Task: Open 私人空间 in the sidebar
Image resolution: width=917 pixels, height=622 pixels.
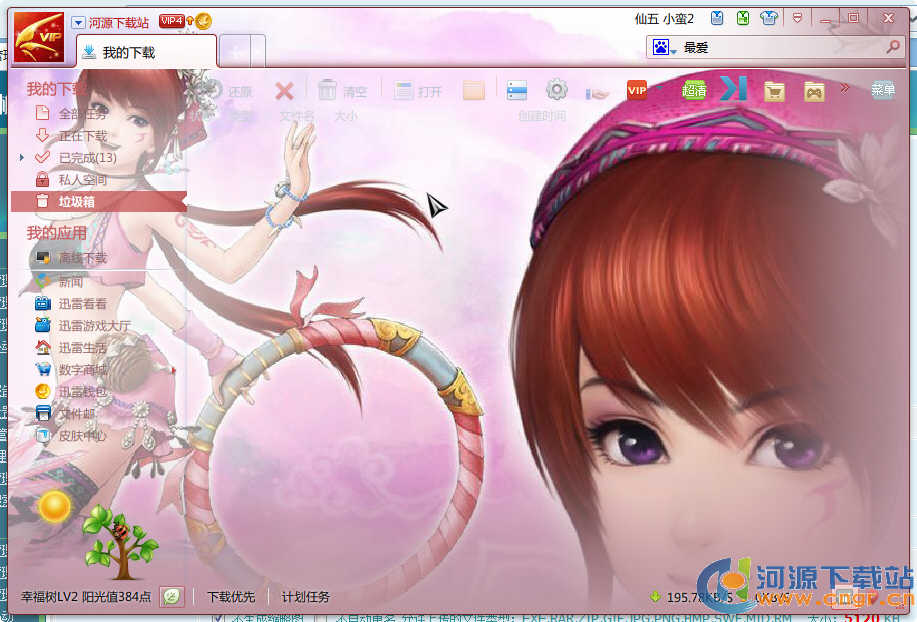Action: point(82,180)
